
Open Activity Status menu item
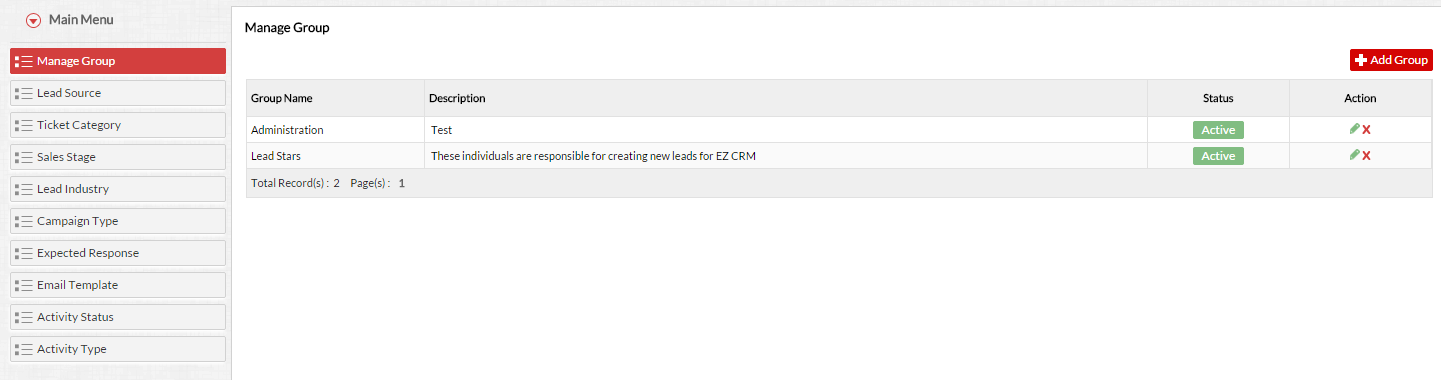(118, 317)
